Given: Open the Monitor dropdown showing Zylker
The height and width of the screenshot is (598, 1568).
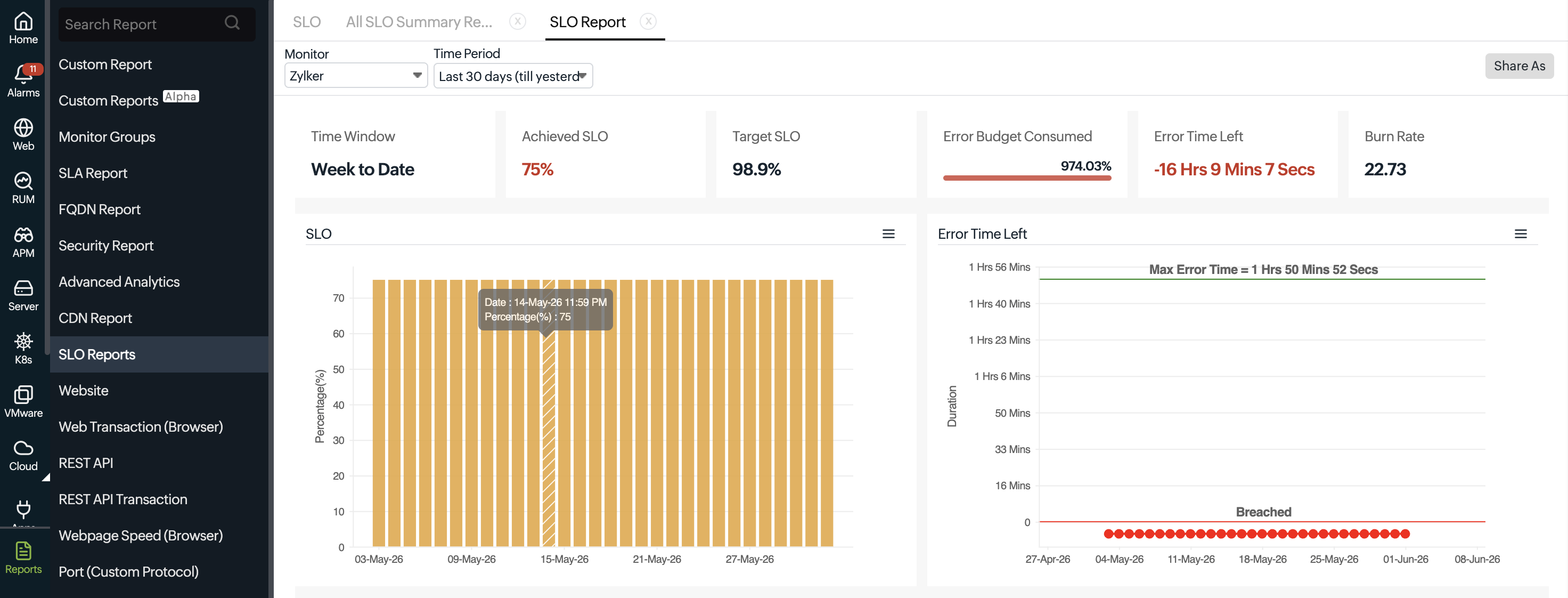Looking at the screenshot, I should click(x=355, y=76).
